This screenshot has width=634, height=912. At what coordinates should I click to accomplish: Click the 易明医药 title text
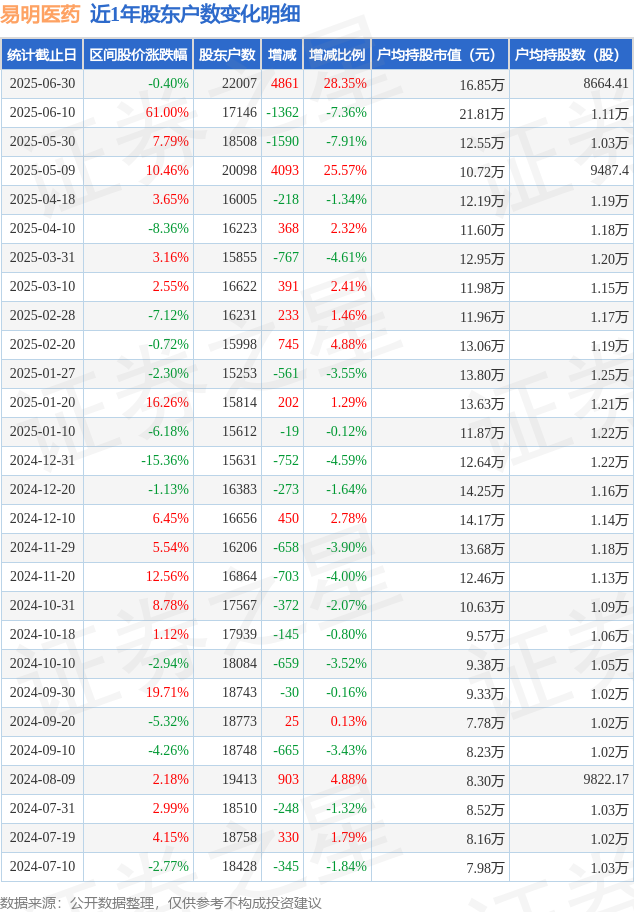(x=40, y=14)
